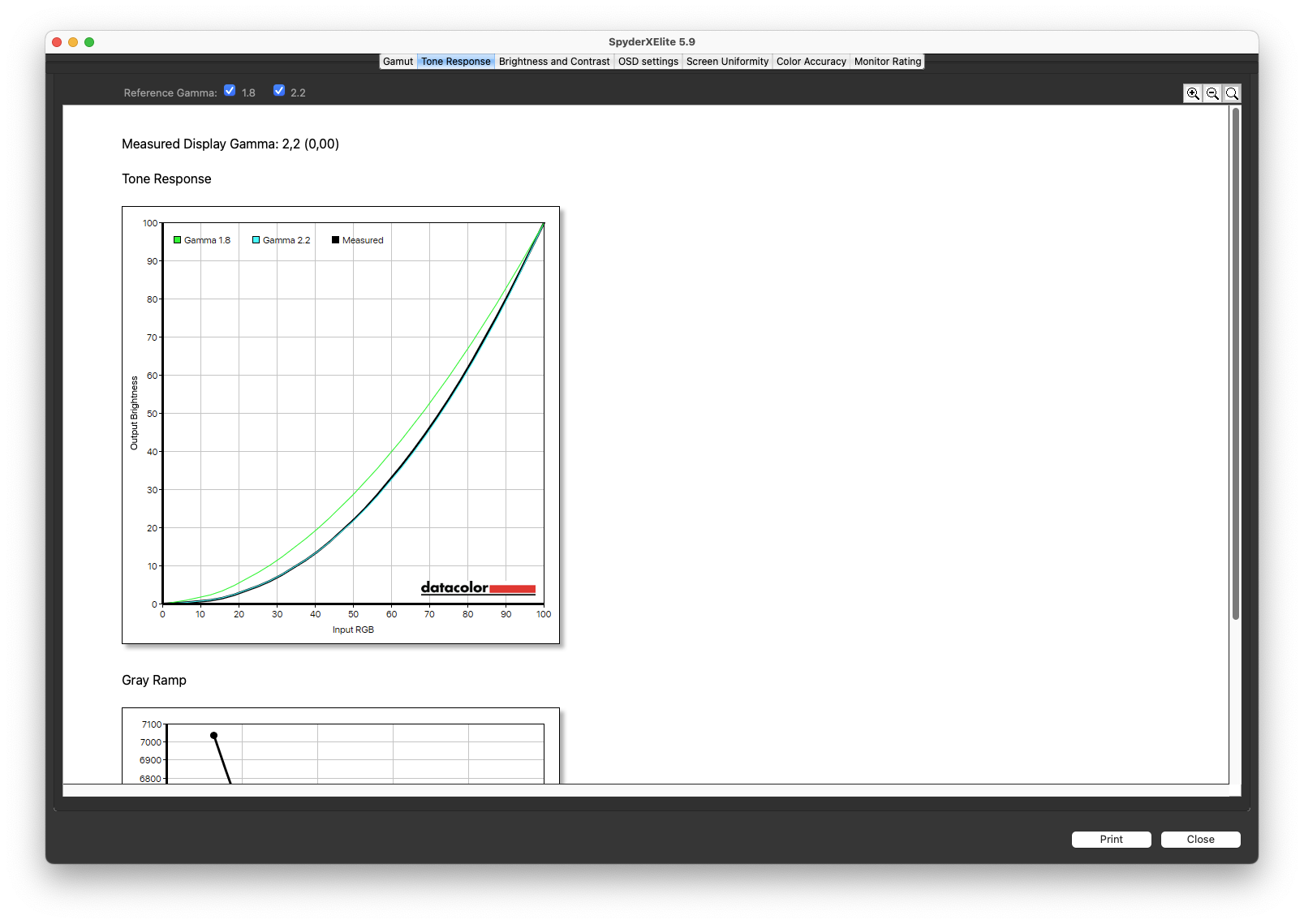The height and width of the screenshot is (924, 1304).
Task: Switch to the Gamut tab
Action: (x=398, y=62)
